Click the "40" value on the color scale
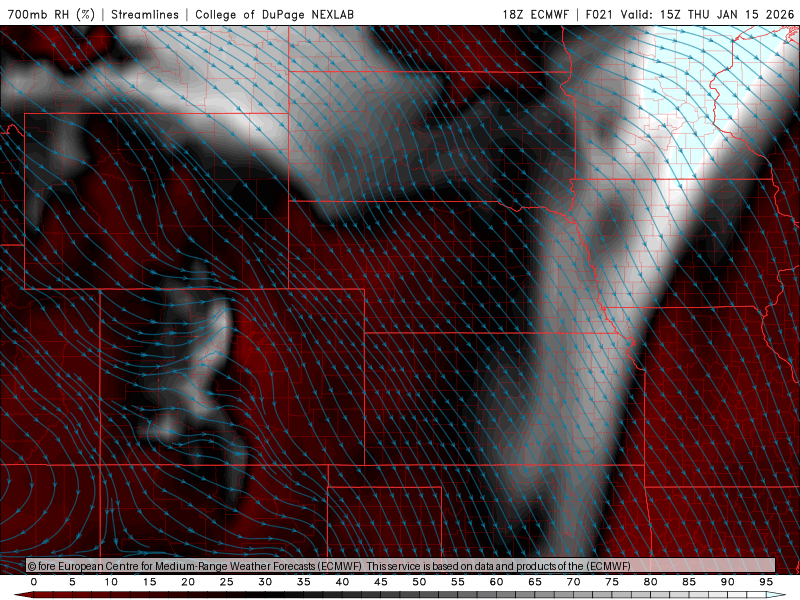 tap(342, 582)
